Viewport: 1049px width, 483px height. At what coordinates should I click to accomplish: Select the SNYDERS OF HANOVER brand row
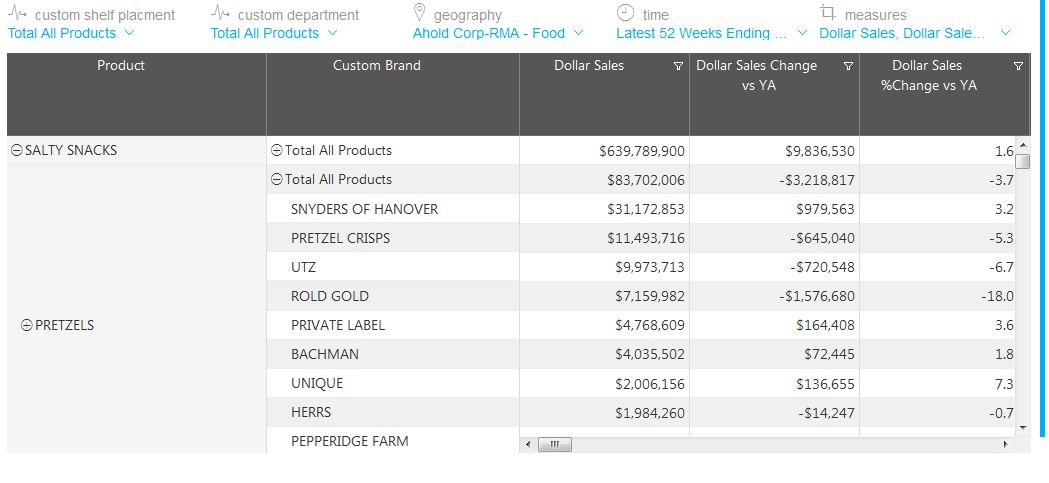coord(364,209)
